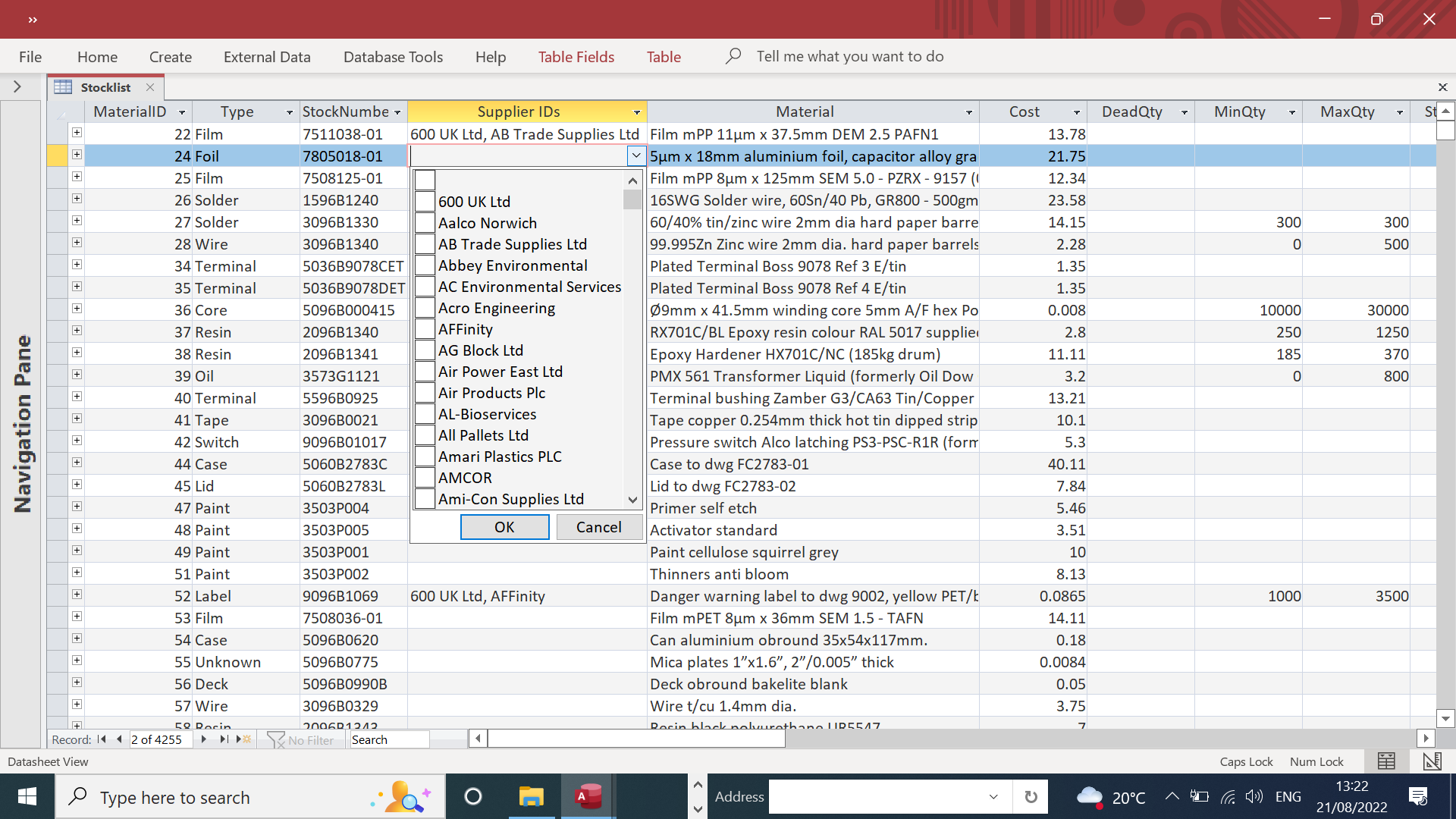The width and height of the screenshot is (1456, 819).
Task: Click the current record number field
Action: (x=161, y=739)
